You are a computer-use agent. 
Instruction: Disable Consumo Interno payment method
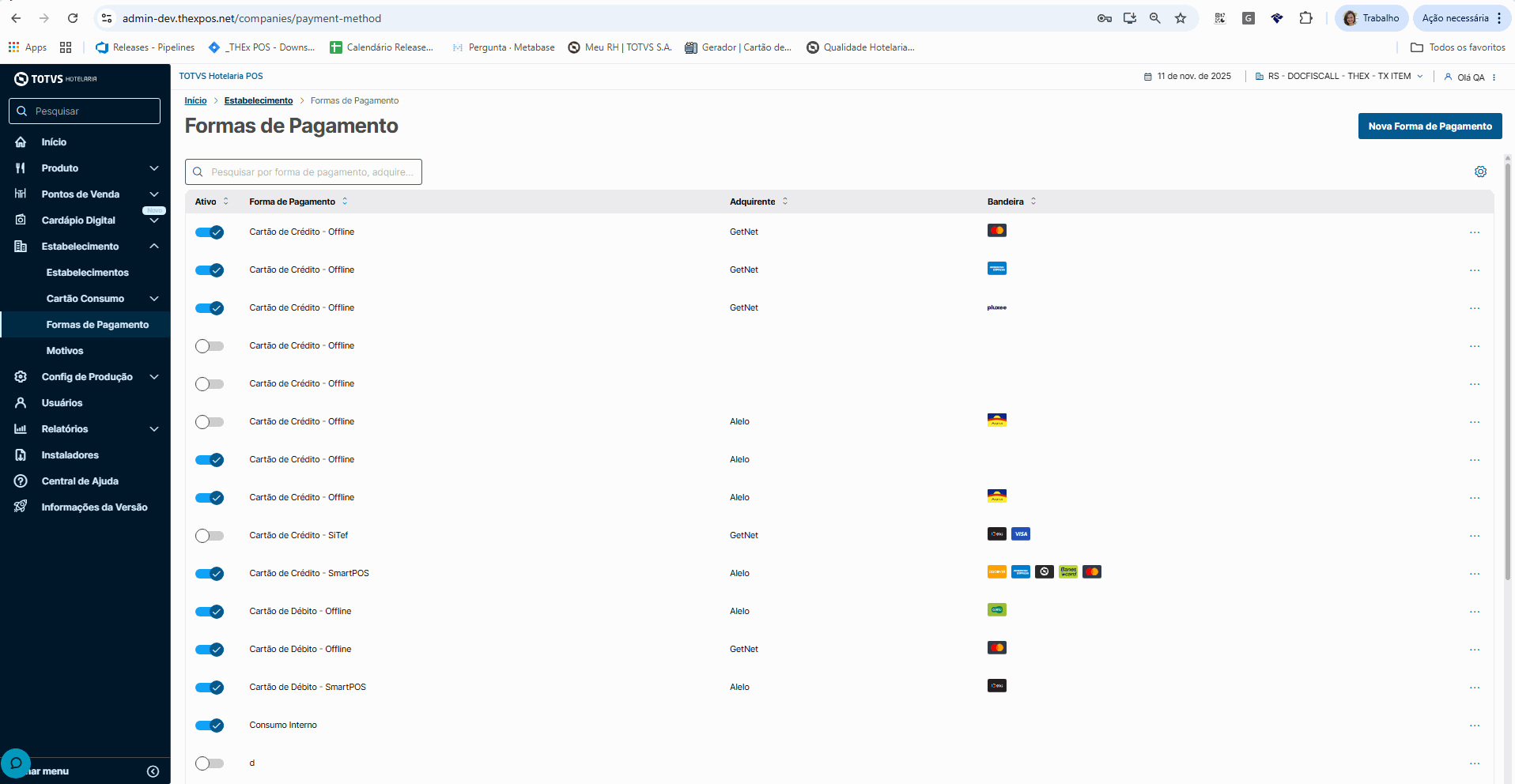click(210, 726)
